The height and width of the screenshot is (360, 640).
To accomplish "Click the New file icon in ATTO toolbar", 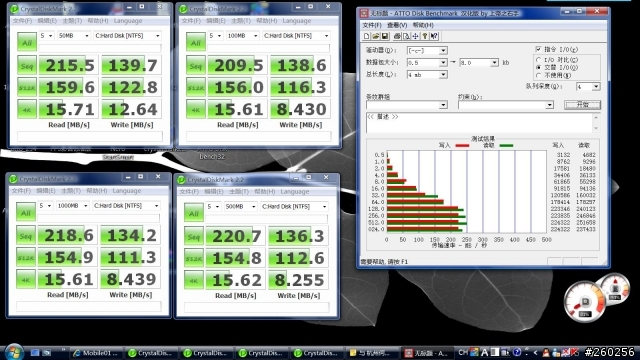I will (367, 36).
